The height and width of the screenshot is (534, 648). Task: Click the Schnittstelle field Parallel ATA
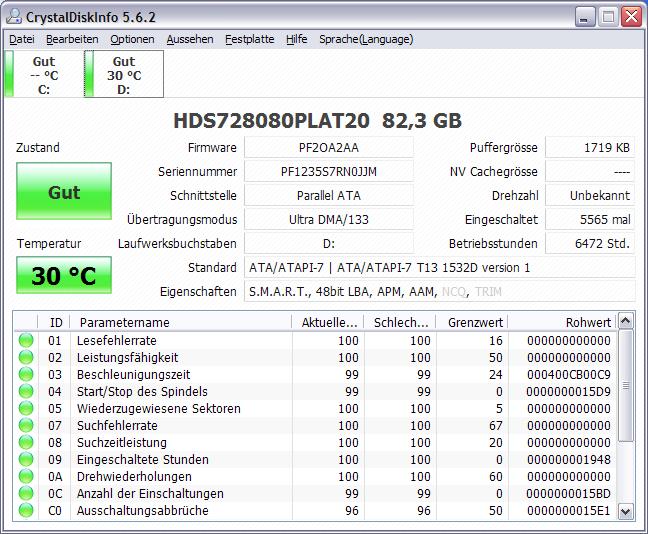point(329,195)
